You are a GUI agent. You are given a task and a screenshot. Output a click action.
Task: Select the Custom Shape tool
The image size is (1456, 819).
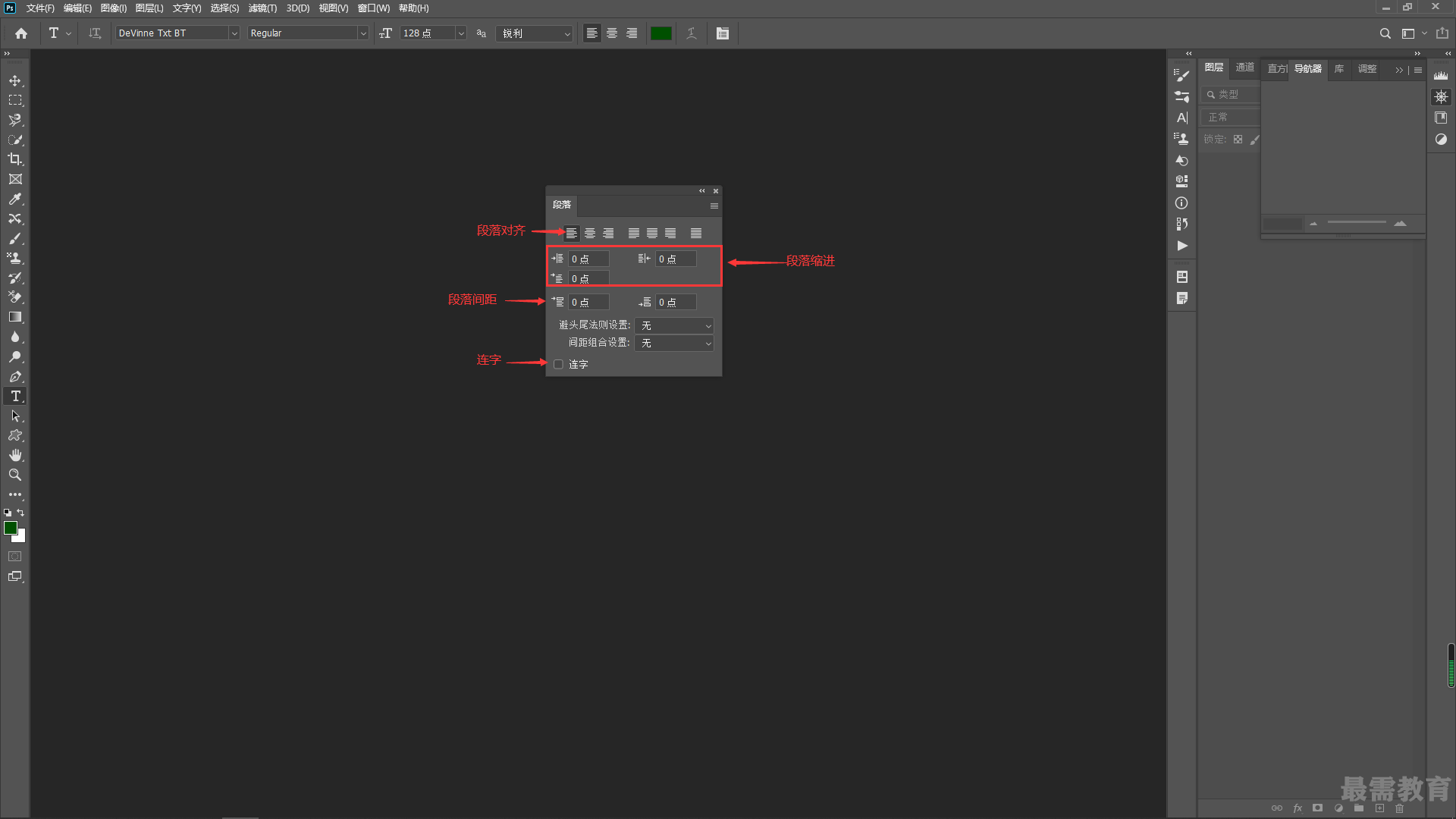point(15,435)
